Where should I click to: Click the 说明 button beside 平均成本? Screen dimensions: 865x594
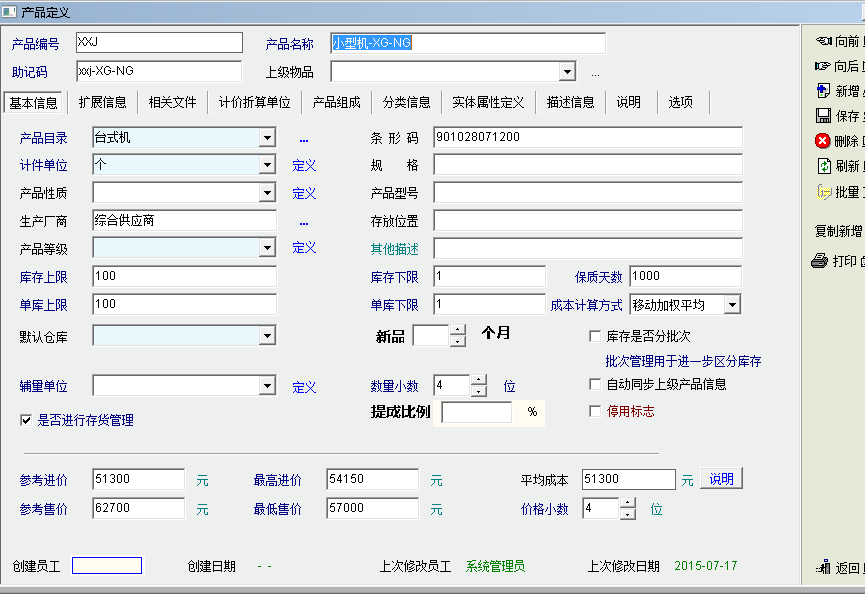(721, 480)
